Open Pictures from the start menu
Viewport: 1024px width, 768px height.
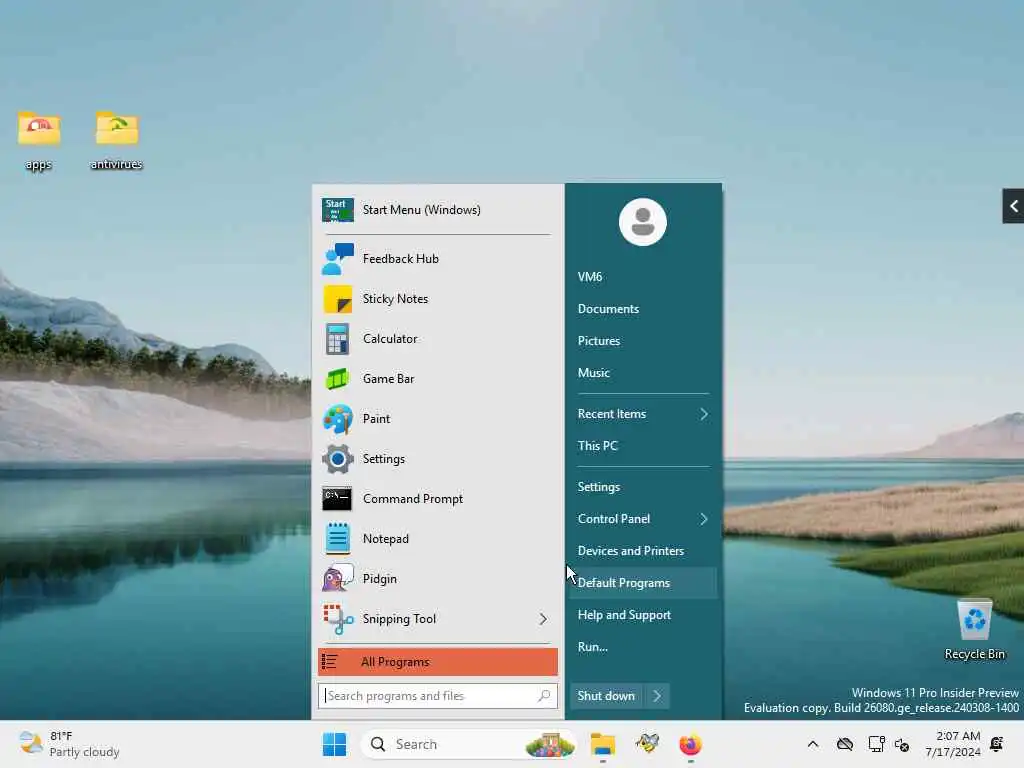[599, 341]
